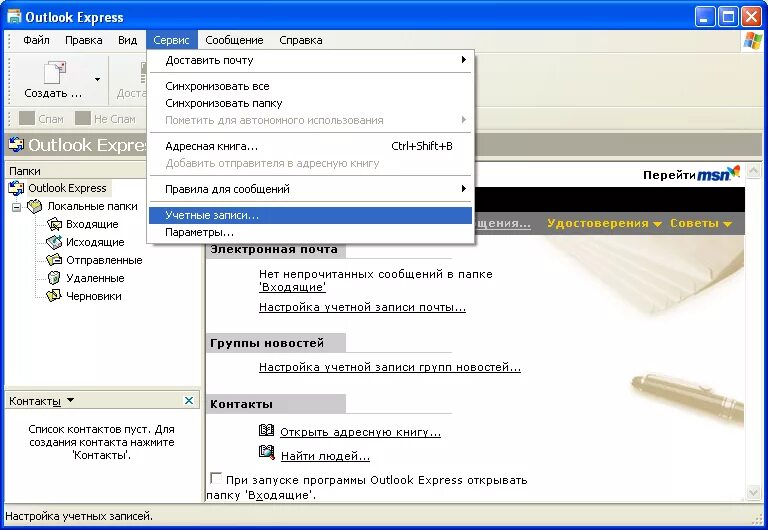This screenshot has width=768, height=530.
Task: Minimize the Outlook Express window
Action: click(704, 18)
